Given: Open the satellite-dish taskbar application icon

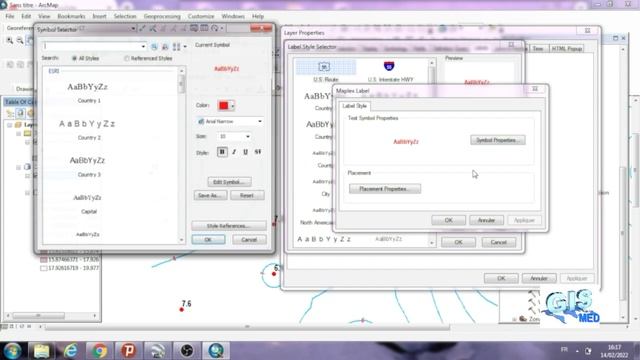Looking at the screenshot, I should click(157, 351).
